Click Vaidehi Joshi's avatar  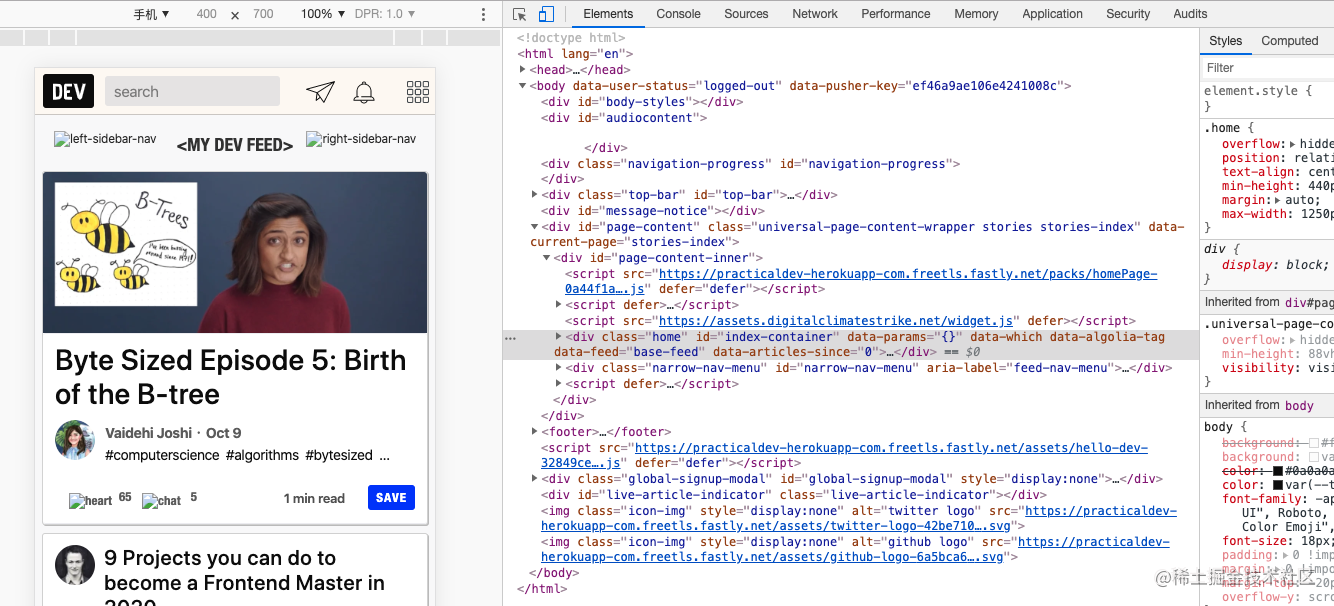click(75, 440)
